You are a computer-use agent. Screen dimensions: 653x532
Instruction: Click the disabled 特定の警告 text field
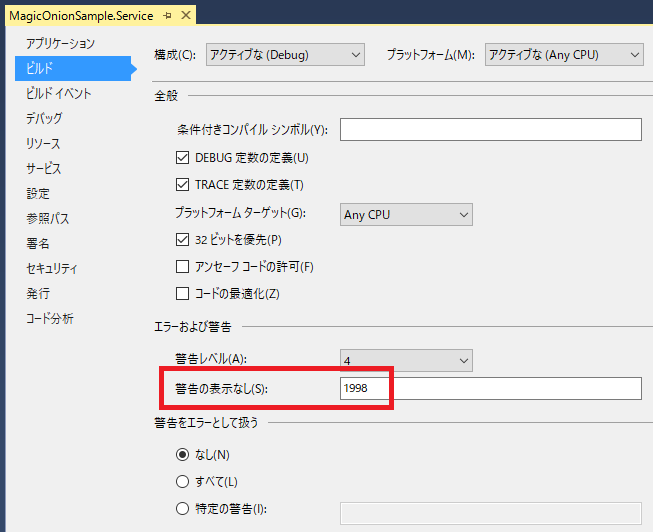[491, 513]
